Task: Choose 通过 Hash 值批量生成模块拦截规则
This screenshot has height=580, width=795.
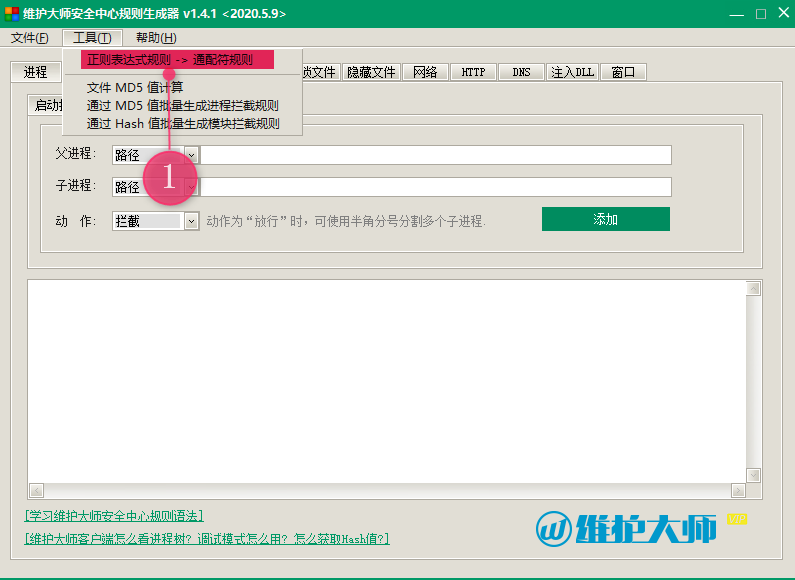Action: click(183, 124)
